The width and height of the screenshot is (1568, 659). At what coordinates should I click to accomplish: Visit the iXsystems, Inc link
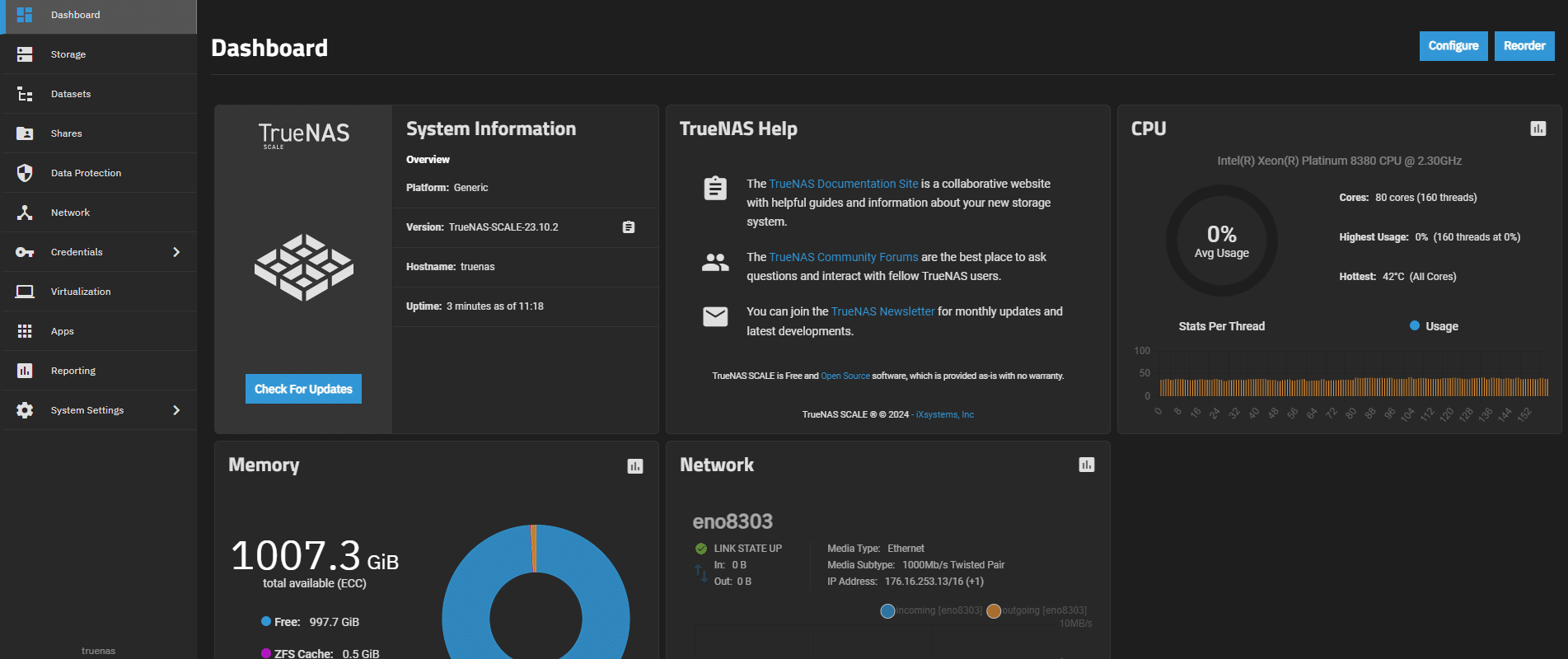pos(945,414)
